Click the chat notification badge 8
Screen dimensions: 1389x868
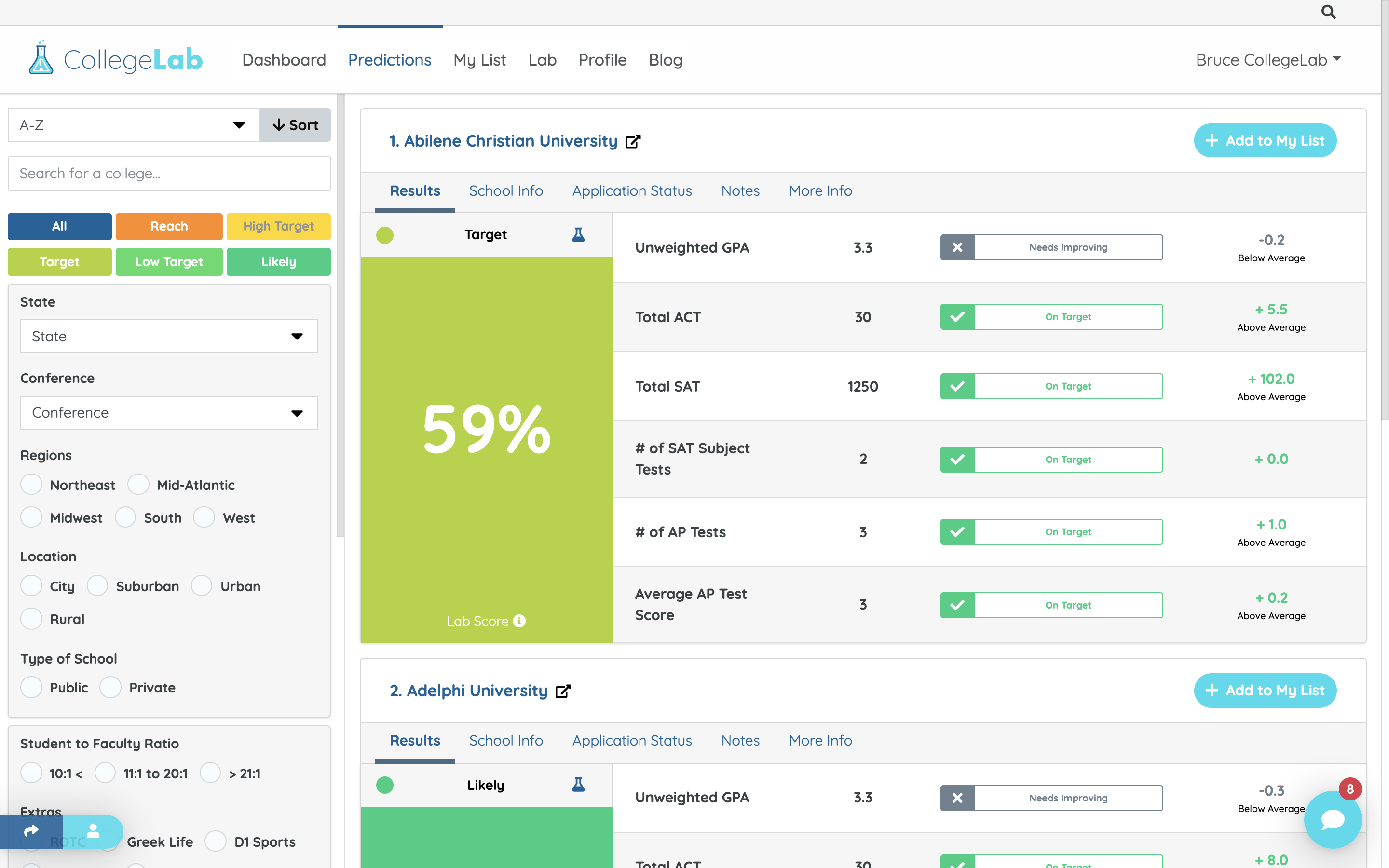coord(1350,789)
